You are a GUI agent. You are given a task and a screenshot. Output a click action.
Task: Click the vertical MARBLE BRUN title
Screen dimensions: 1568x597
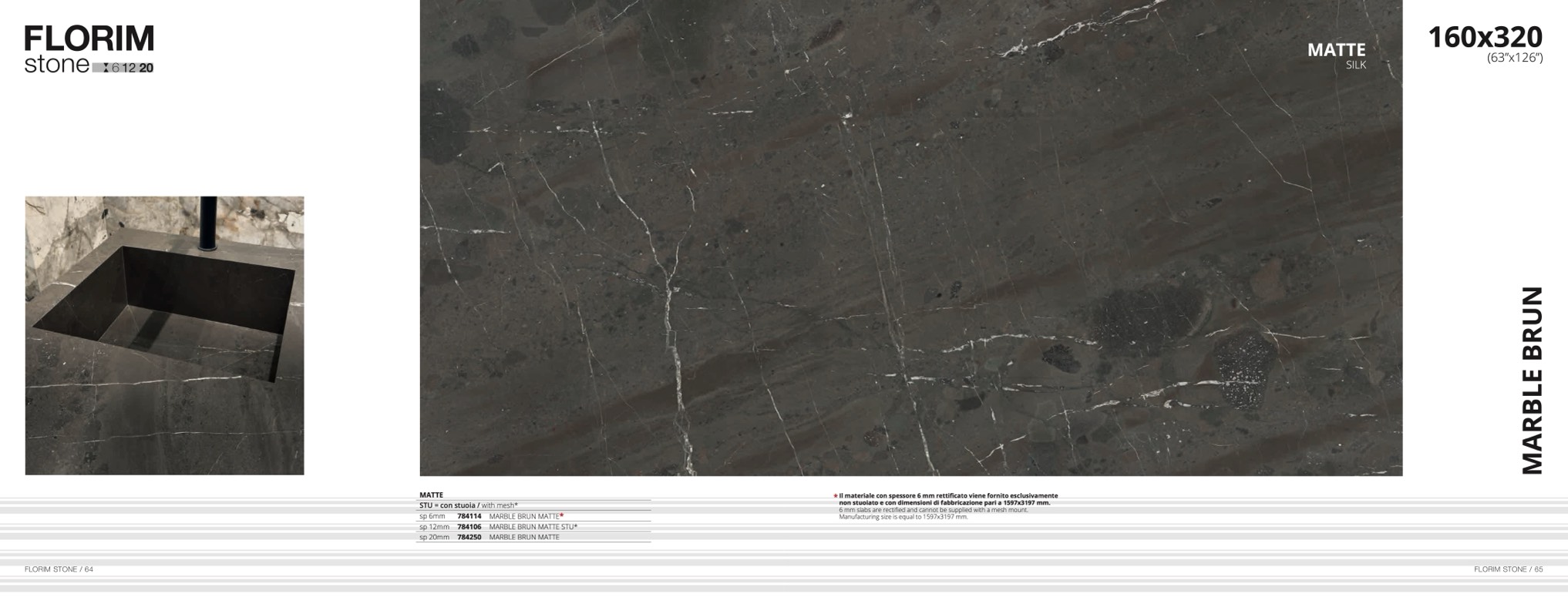coord(1531,380)
